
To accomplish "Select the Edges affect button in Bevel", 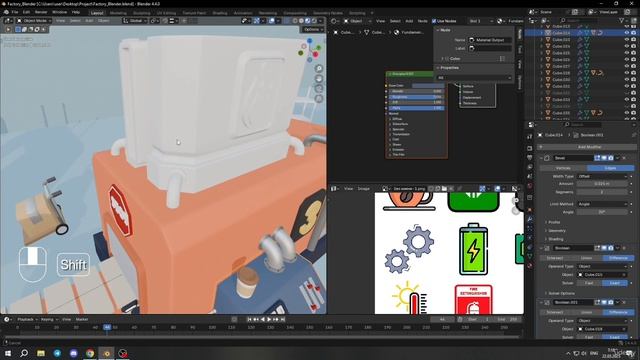I will tap(610, 168).
